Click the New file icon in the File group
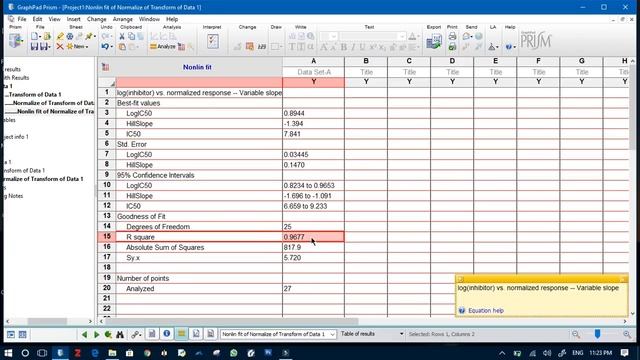This screenshot has height=360, width=640. (x=35, y=36)
